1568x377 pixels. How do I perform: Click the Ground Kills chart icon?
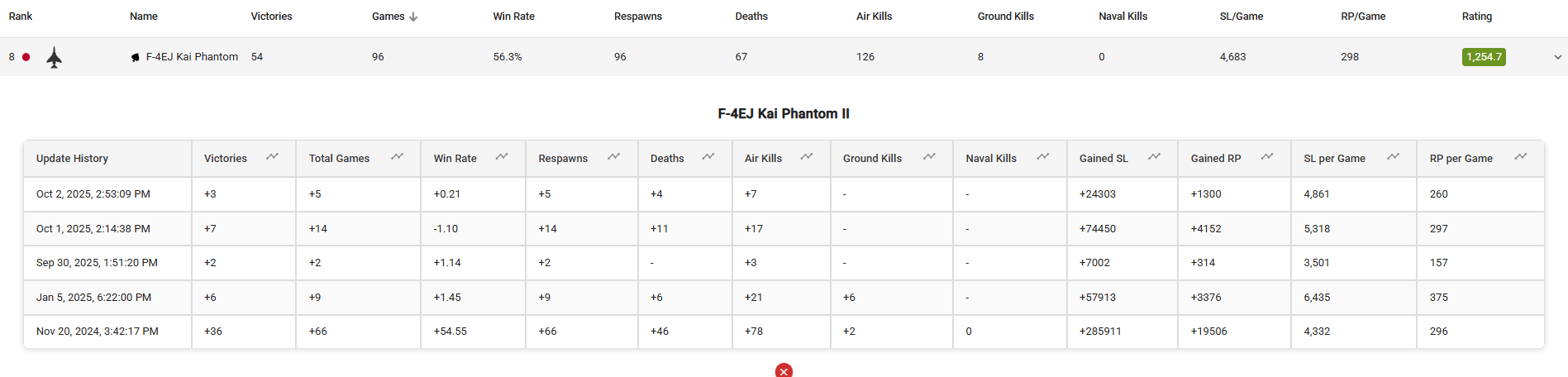929,157
